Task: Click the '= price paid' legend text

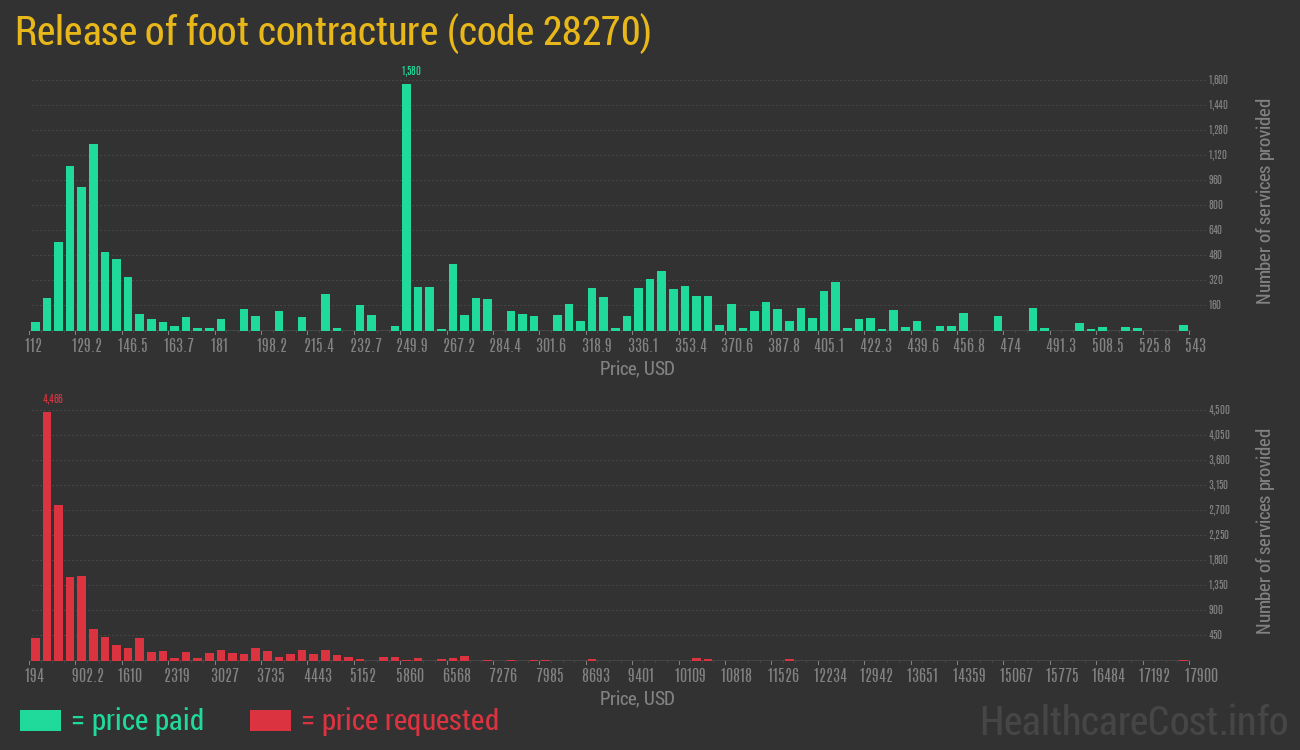Action: [x=137, y=720]
